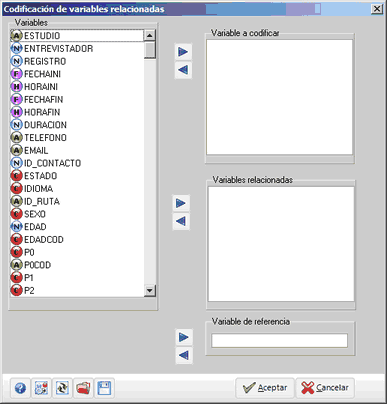Remove variable from 'Variable a codificar' with left arrow
The width and height of the screenshot is (387, 404).
click(x=183, y=70)
